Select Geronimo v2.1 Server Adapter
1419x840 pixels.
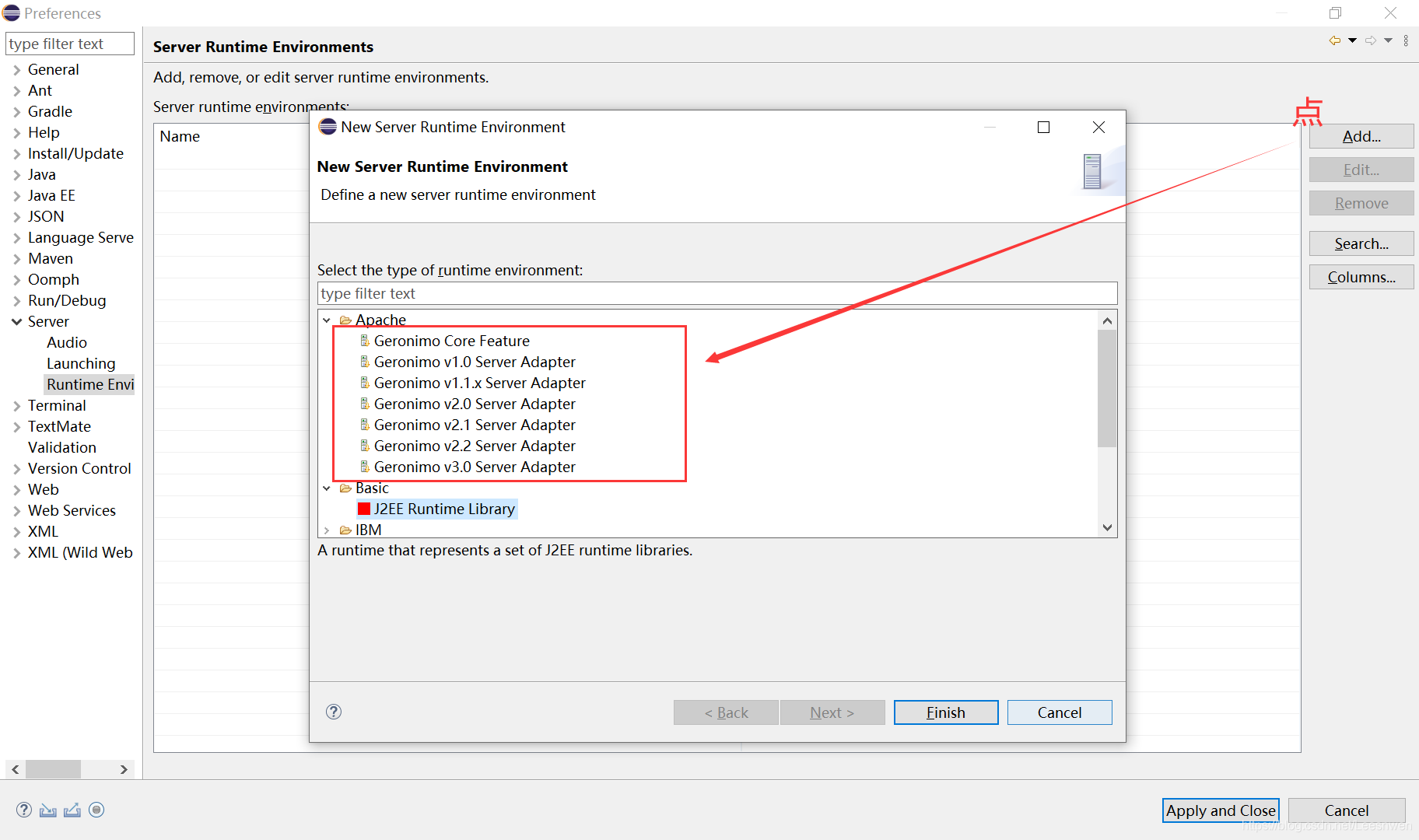(x=474, y=425)
